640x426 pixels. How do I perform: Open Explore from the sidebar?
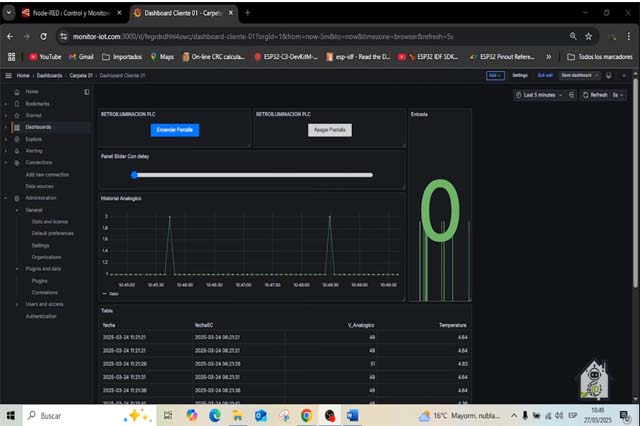pyautogui.click(x=16, y=139)
